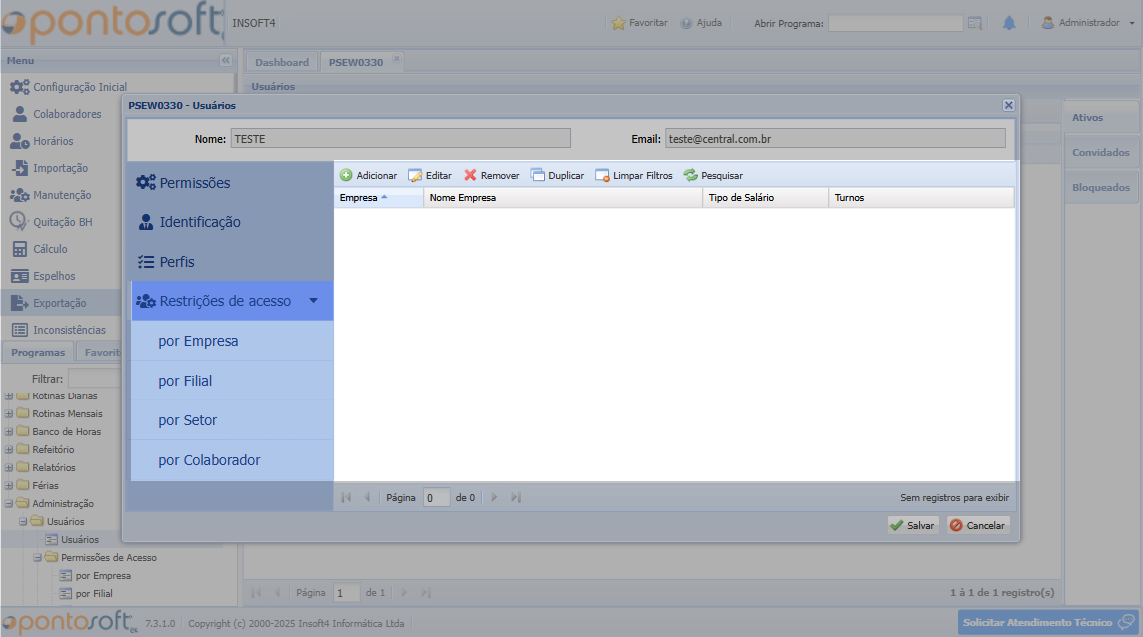The height and width of the screenshot is (637, 1143).
Task: Close the PSEW0330 Usuários dialog
Action: click(1008, 105)
